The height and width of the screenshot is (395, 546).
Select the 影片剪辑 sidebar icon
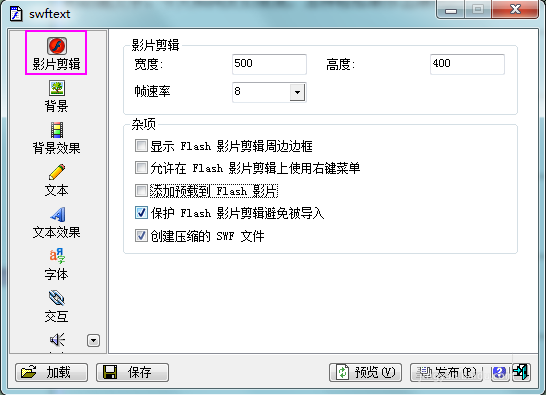[x=56, y=46]
